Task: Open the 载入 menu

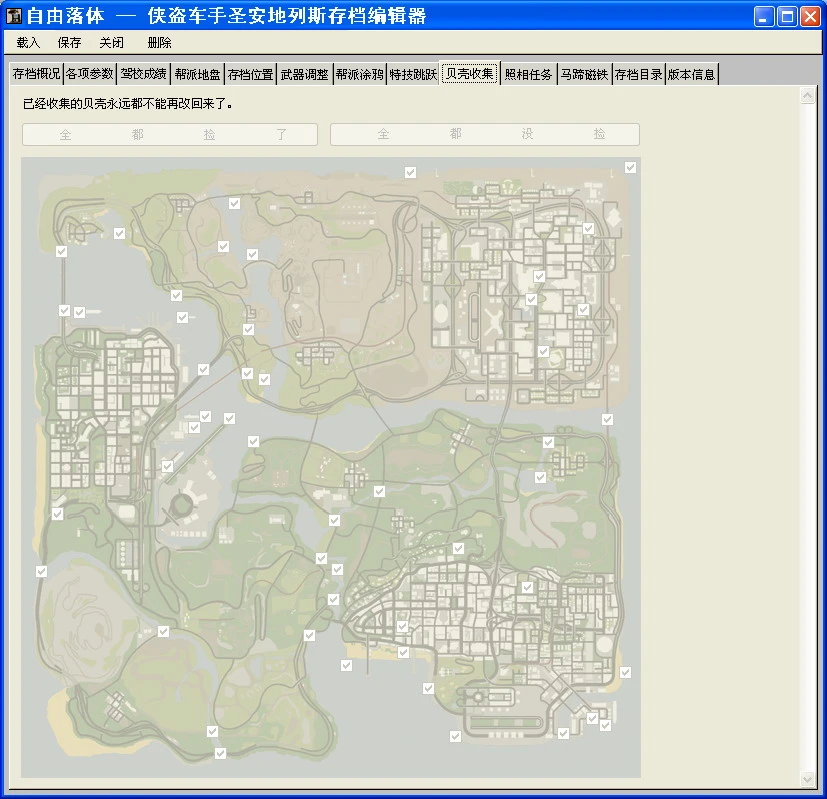Action: (28, 43)
